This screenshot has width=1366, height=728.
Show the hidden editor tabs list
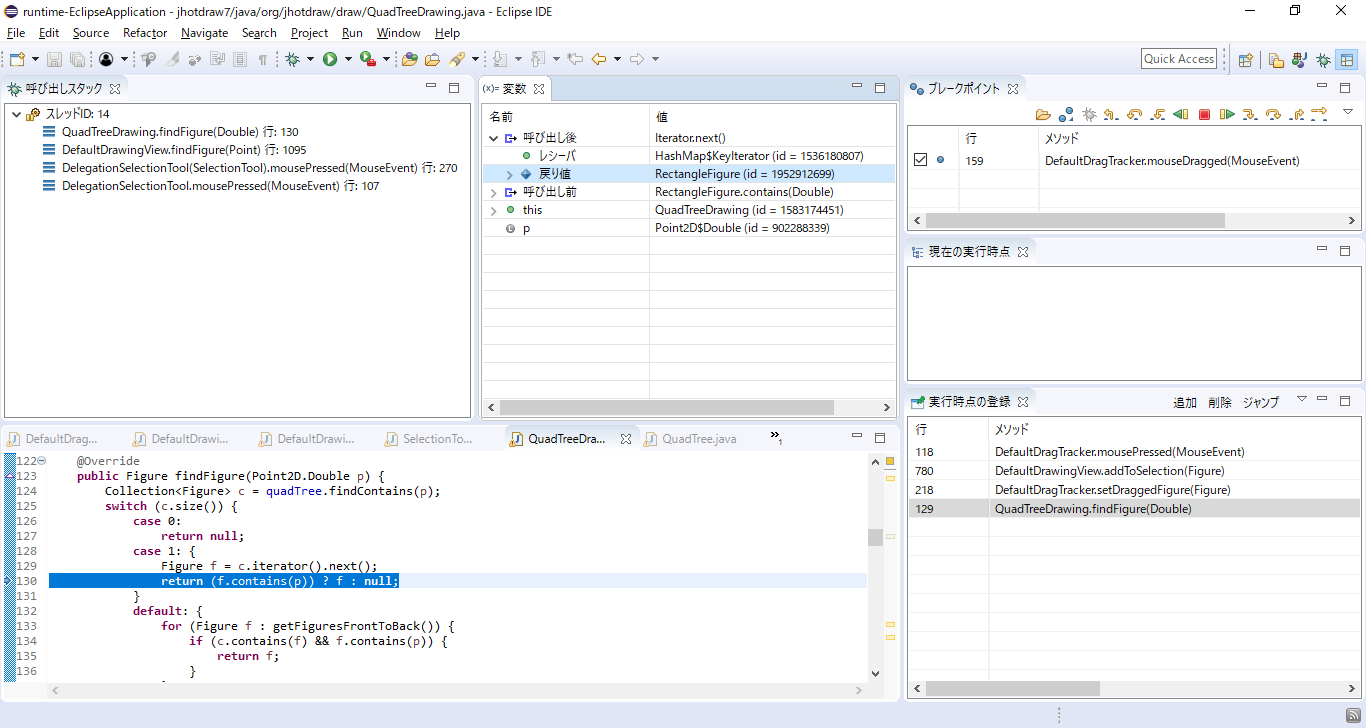[x=775, y=437]
